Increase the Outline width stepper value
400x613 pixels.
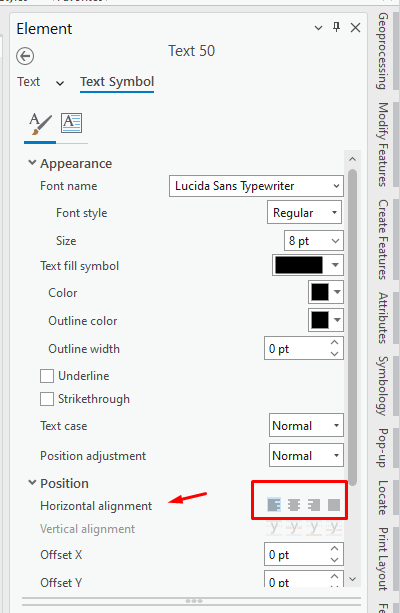click(x=334, y=342)
